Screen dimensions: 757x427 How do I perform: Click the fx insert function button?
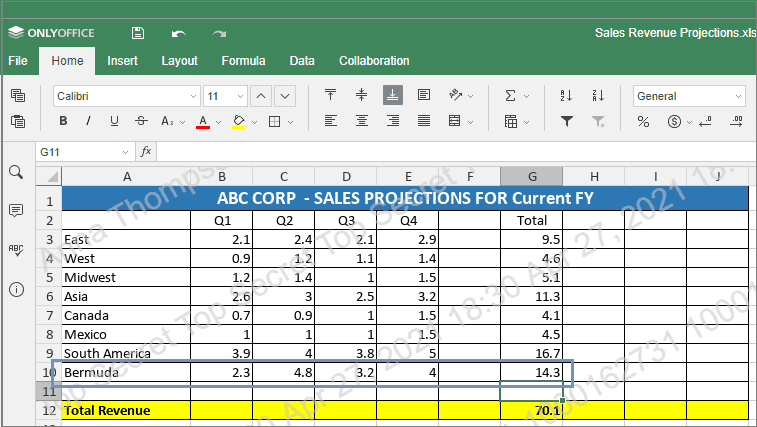pos(145,152)
